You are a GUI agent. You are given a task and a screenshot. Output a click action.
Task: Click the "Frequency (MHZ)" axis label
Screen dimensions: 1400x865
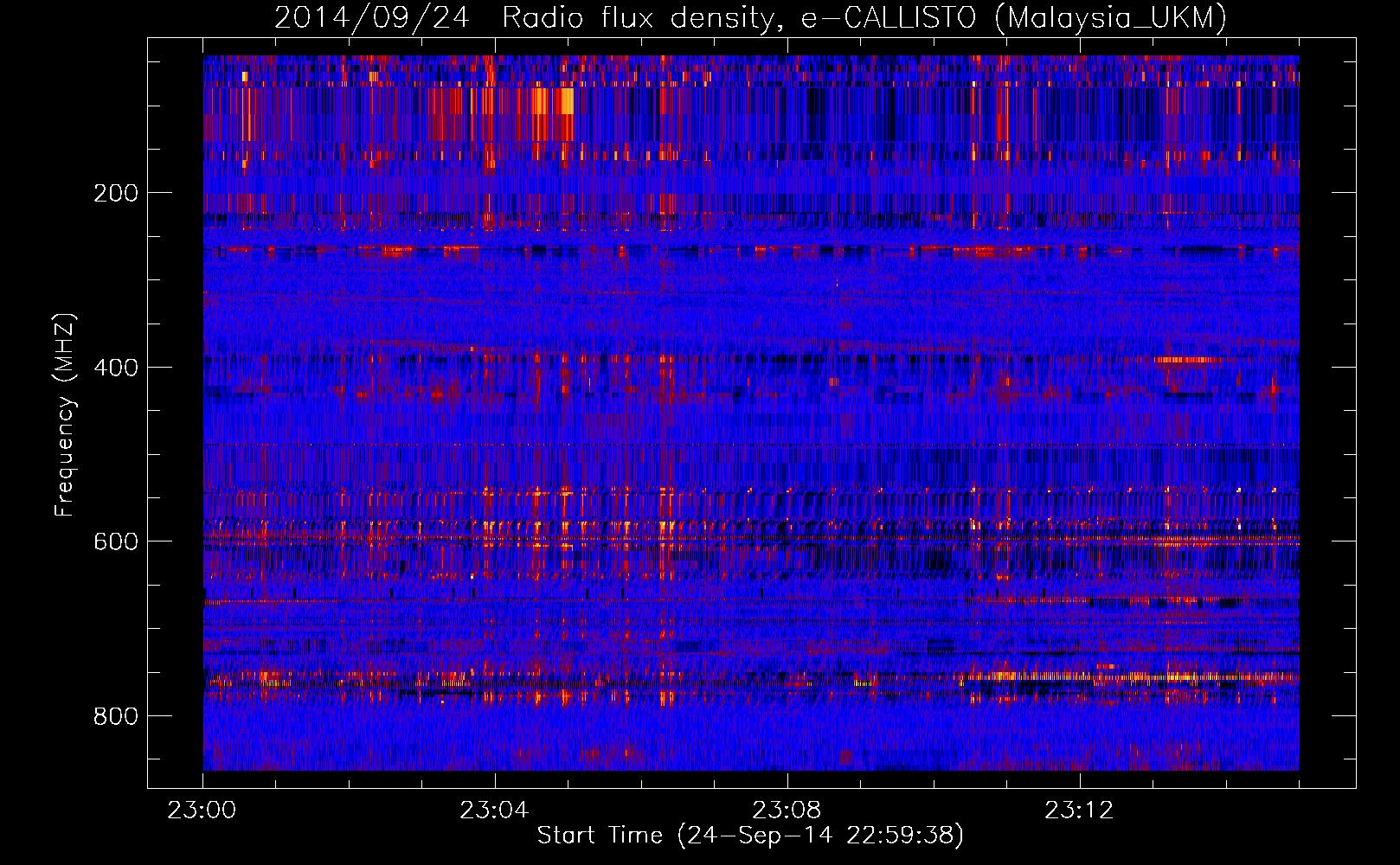[x=65, y=415]
